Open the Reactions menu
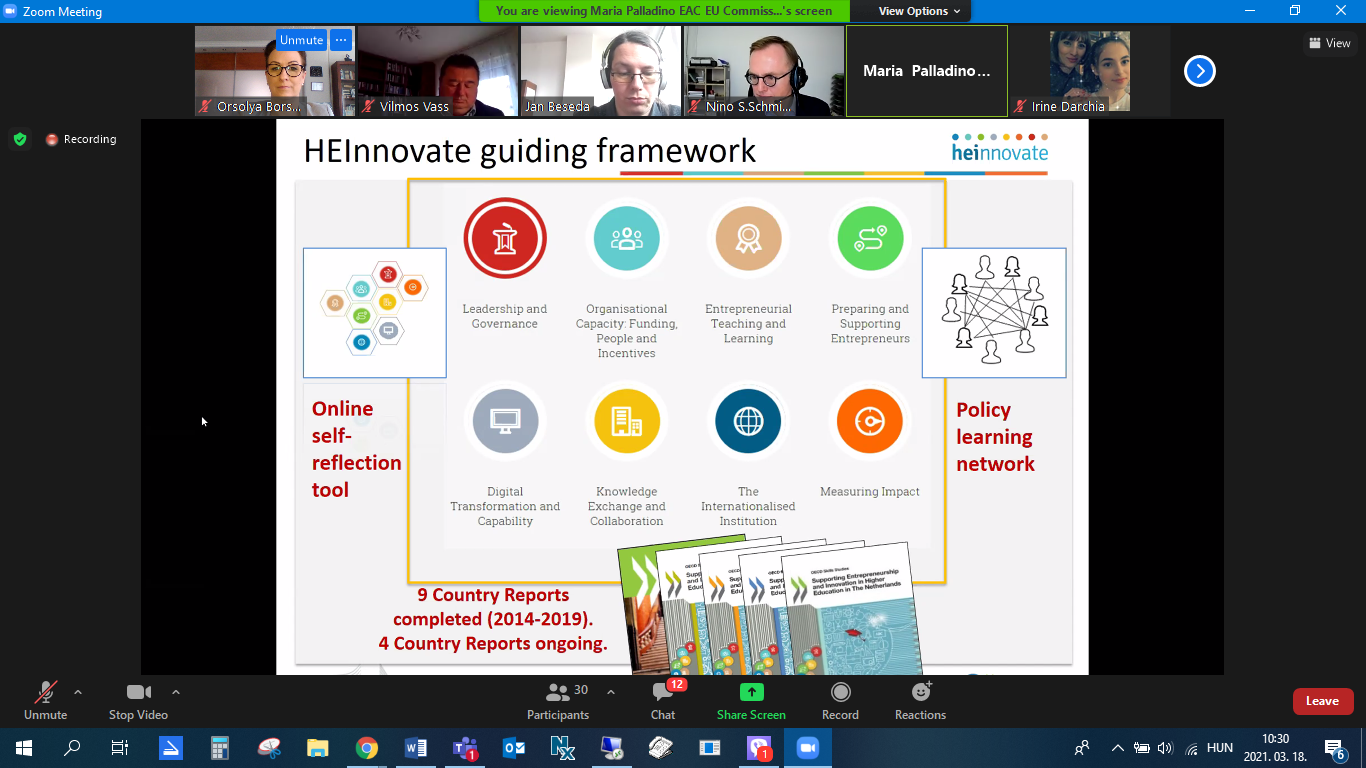Screen dimensions: 1366x768 click(920, 700)
